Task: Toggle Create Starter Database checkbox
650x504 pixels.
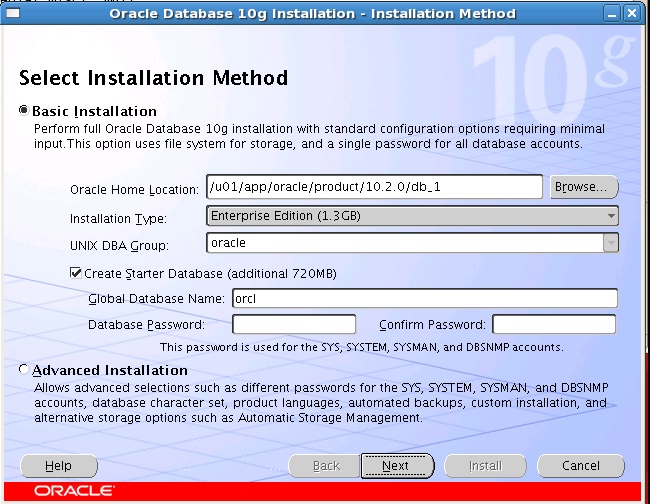Action: (x=75, y=273)
